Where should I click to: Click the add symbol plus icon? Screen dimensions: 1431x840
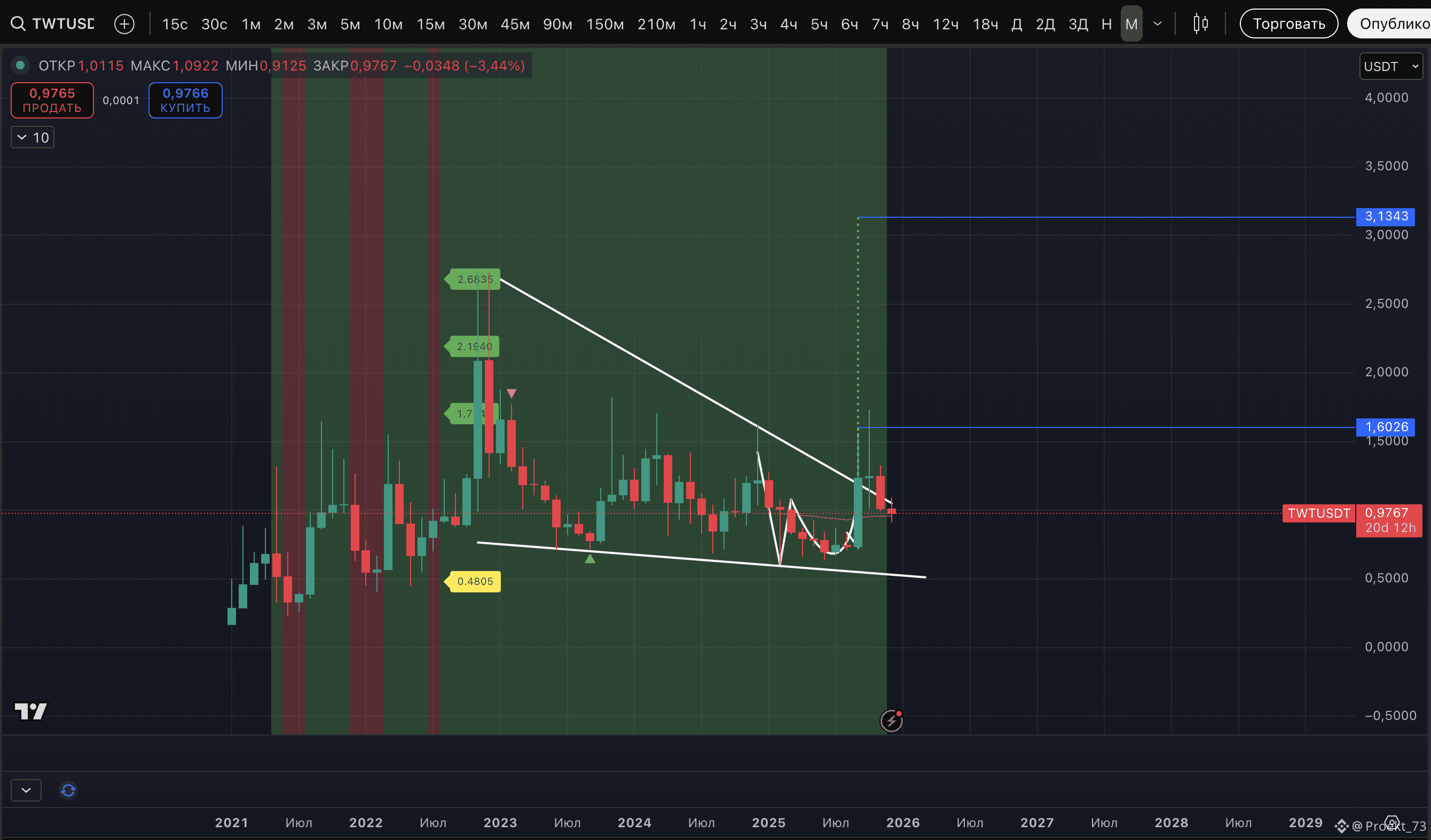pos(124,24)
